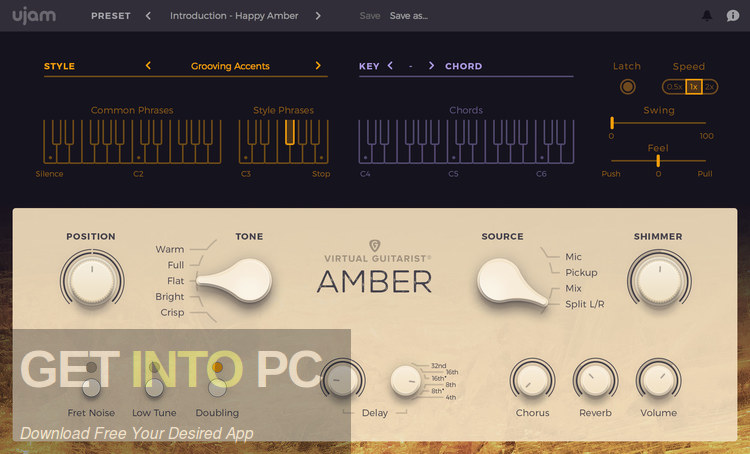Toggle the Low Tune switch
Viewport: 750px width, 454px height.
pyautogui.click(x=154, y=388)
